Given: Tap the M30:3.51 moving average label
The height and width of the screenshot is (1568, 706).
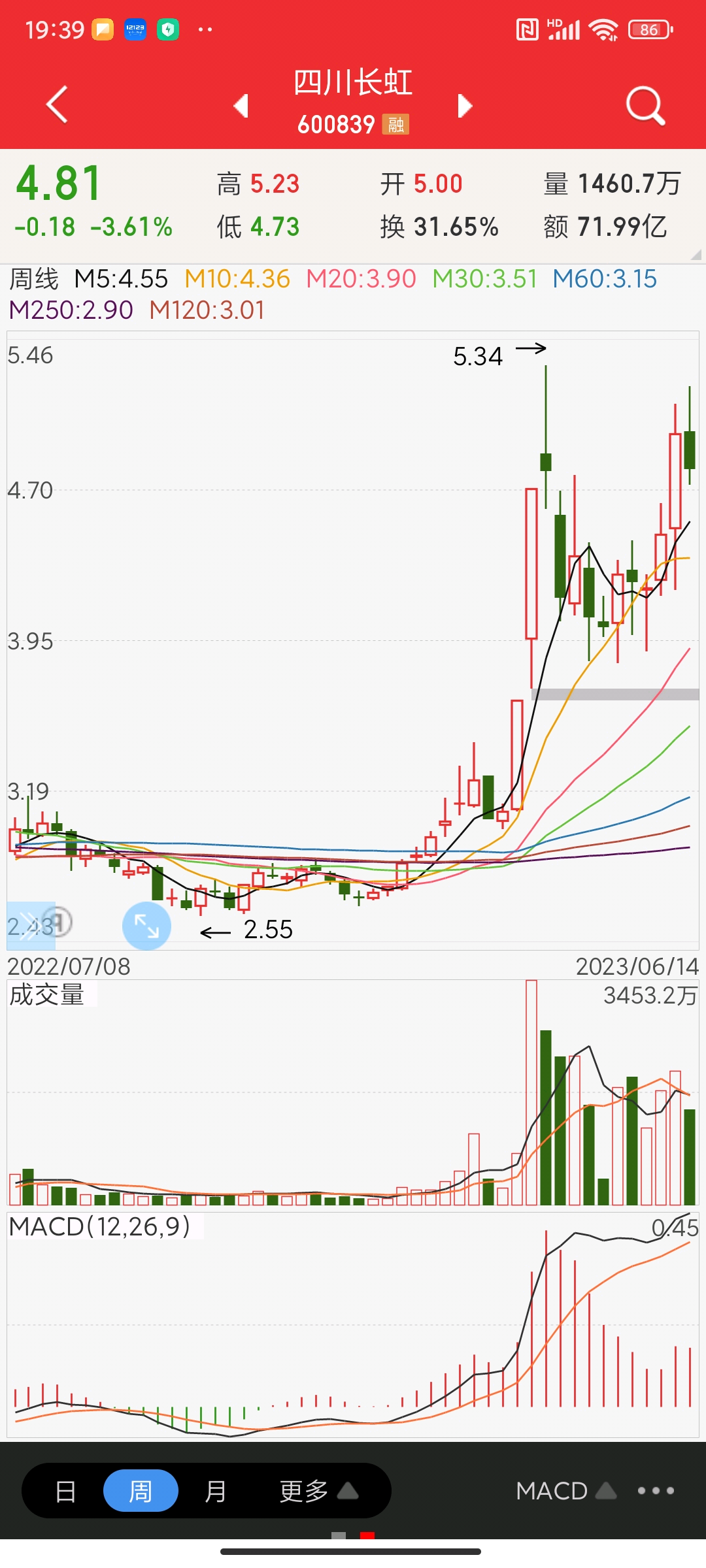Looking at the screenshot, I should pos(484,279).
